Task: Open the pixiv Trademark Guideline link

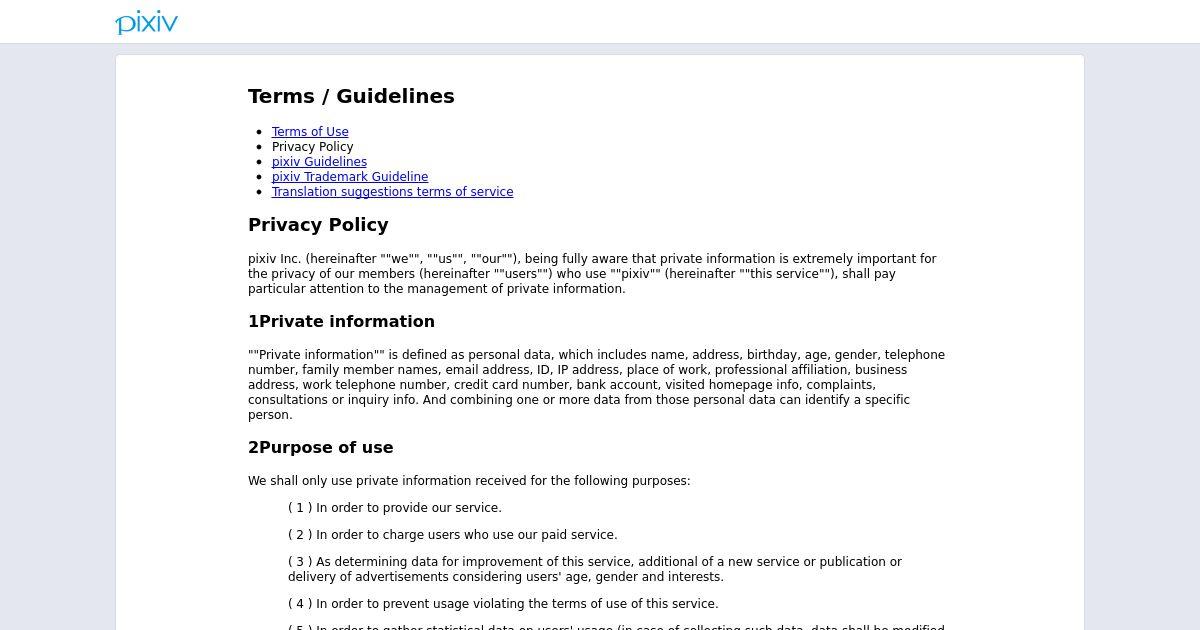Action: tap(350, 177)
